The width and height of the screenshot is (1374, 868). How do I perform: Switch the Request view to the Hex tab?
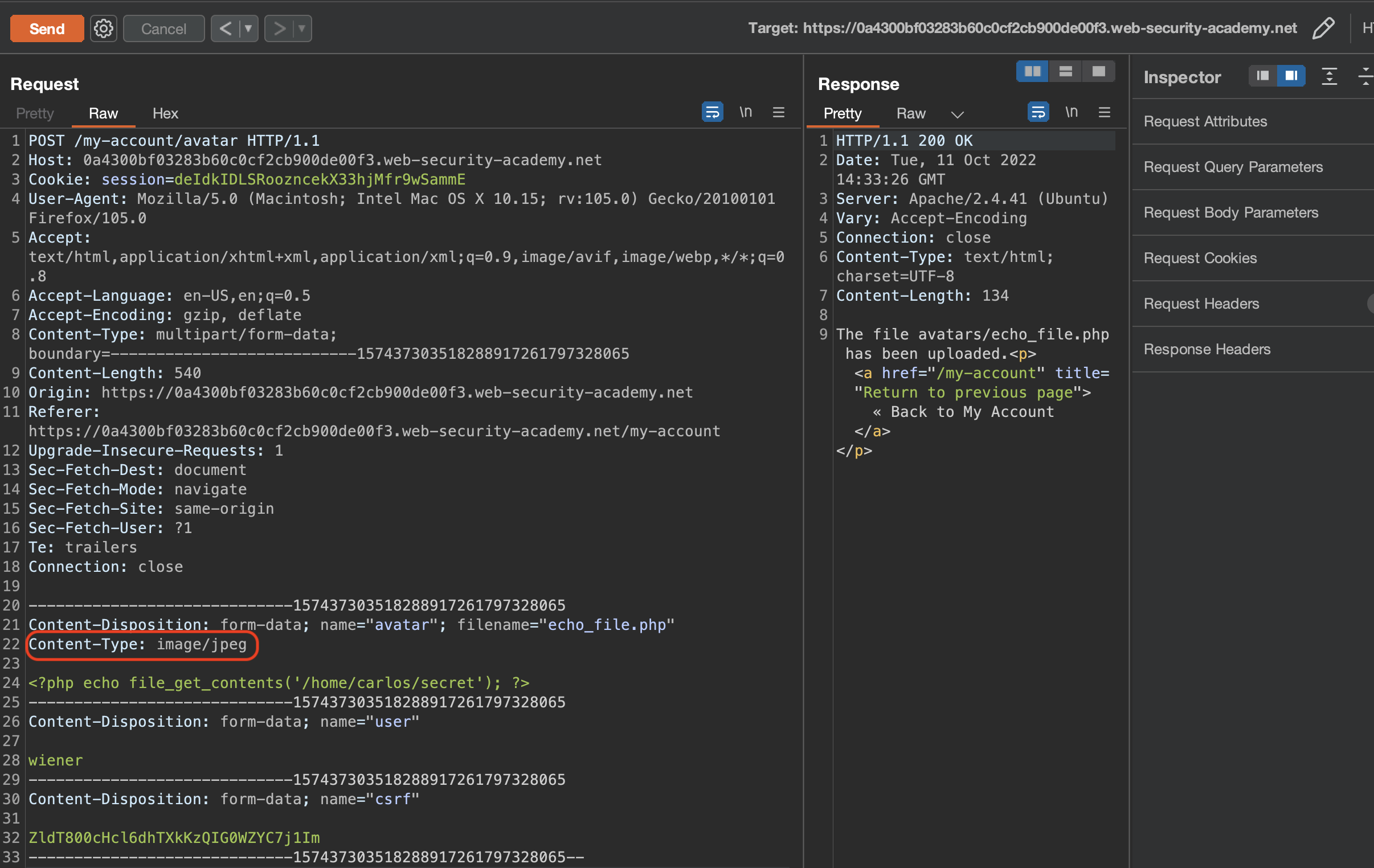[165, 113]
